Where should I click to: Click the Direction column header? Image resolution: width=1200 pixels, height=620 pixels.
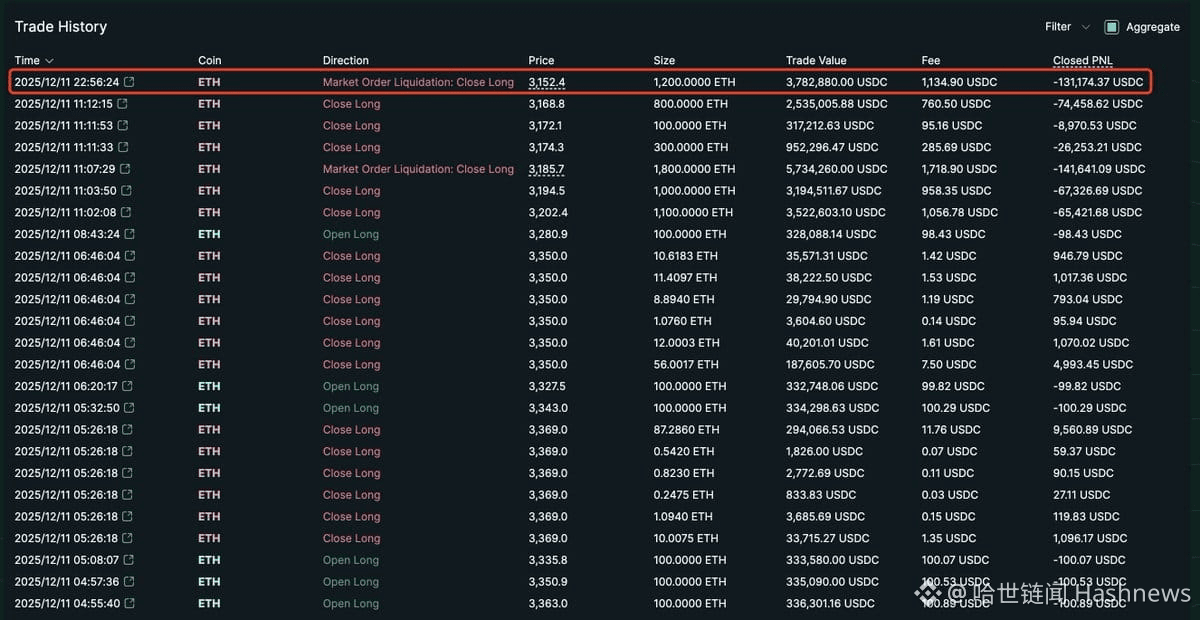(346, 61)
